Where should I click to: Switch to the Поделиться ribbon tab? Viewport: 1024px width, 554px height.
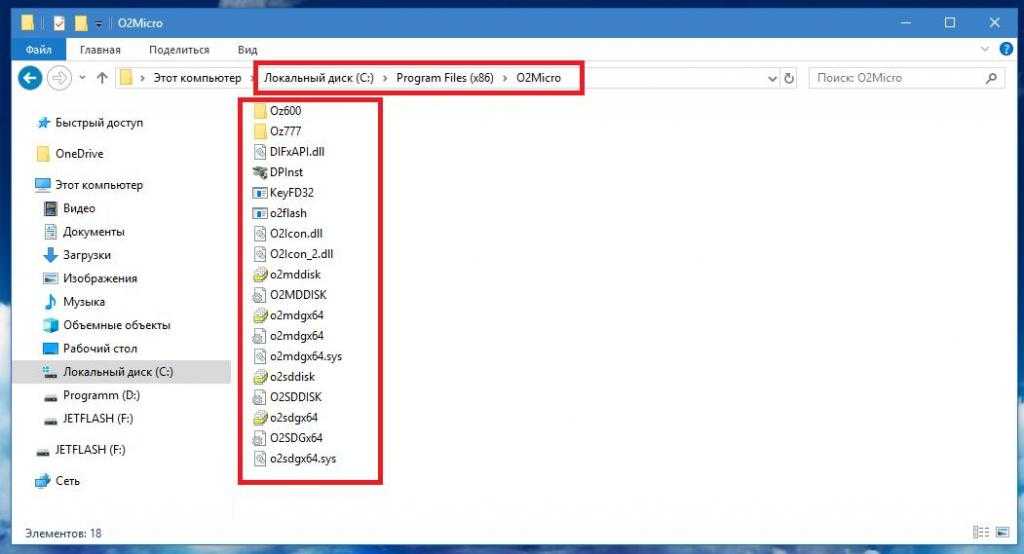tap(179, 50)
